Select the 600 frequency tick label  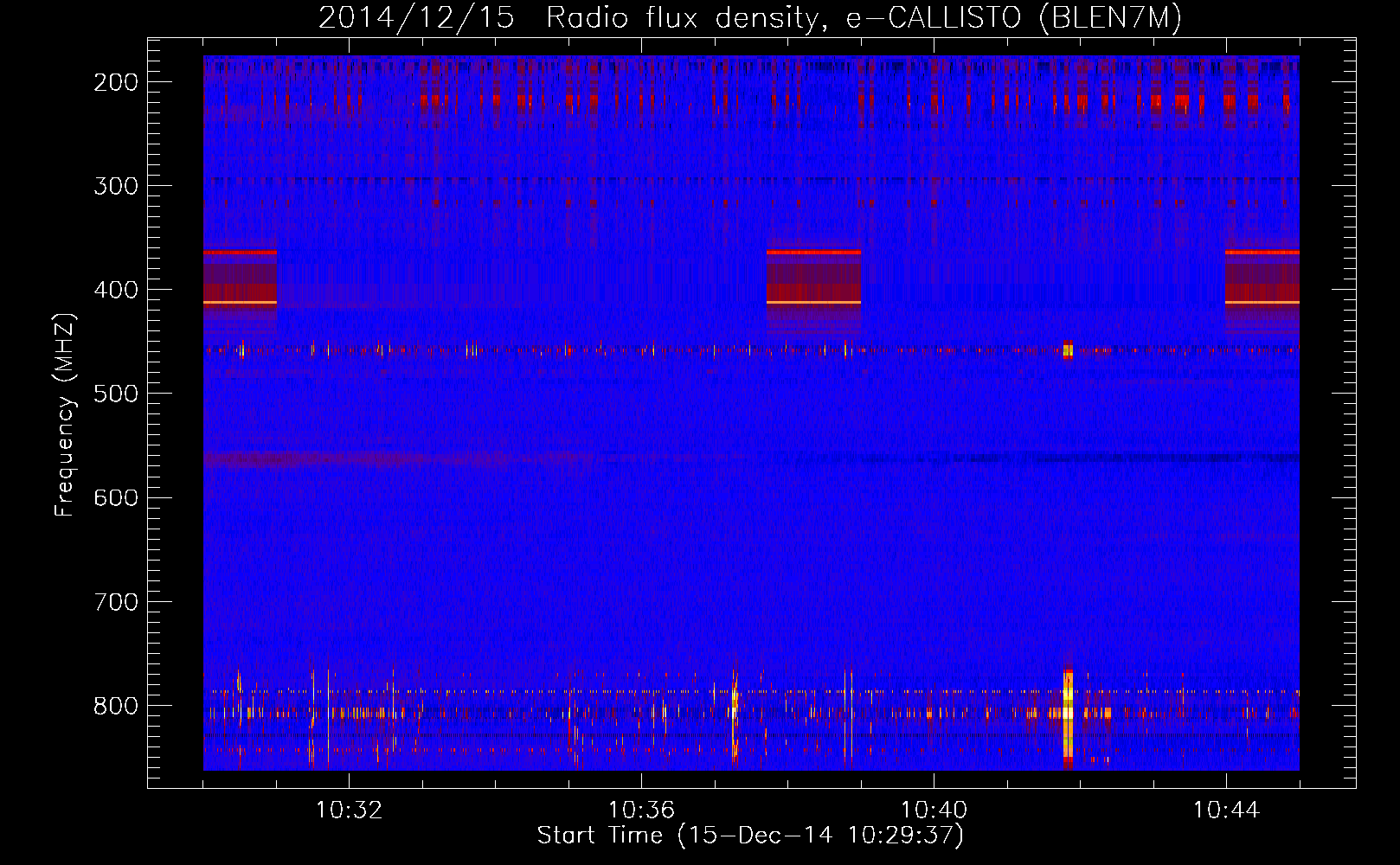click(115, 497)
